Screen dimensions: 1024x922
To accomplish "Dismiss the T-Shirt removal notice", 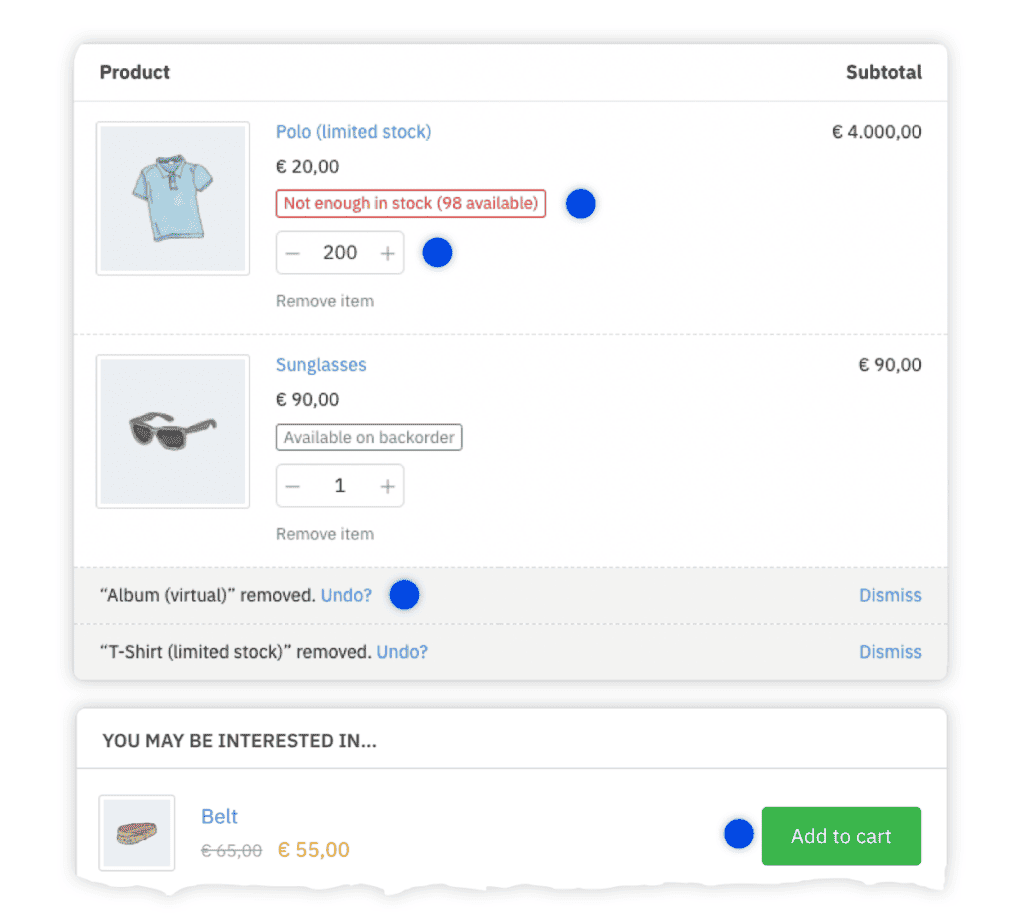I will 890,651.
